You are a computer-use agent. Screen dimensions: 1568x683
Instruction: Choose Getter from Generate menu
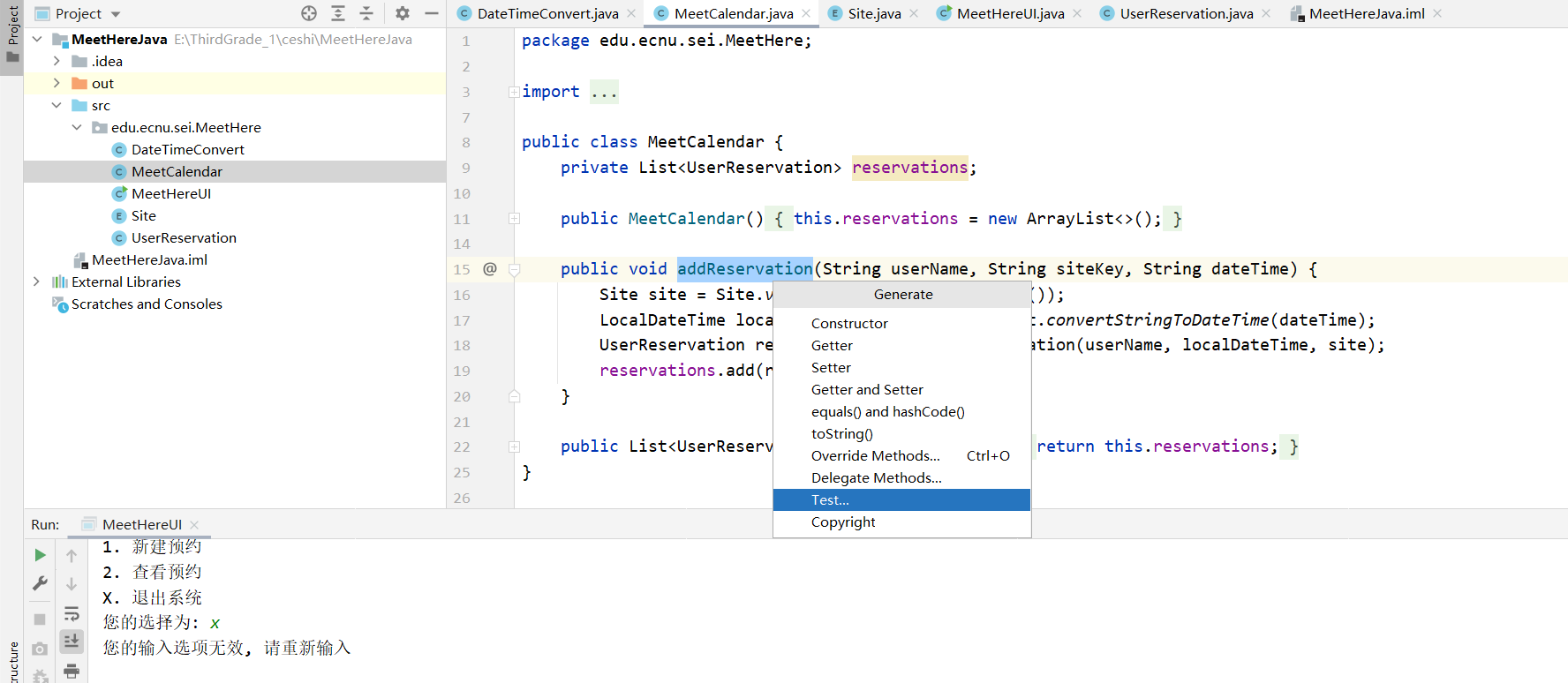click(901, 346)
